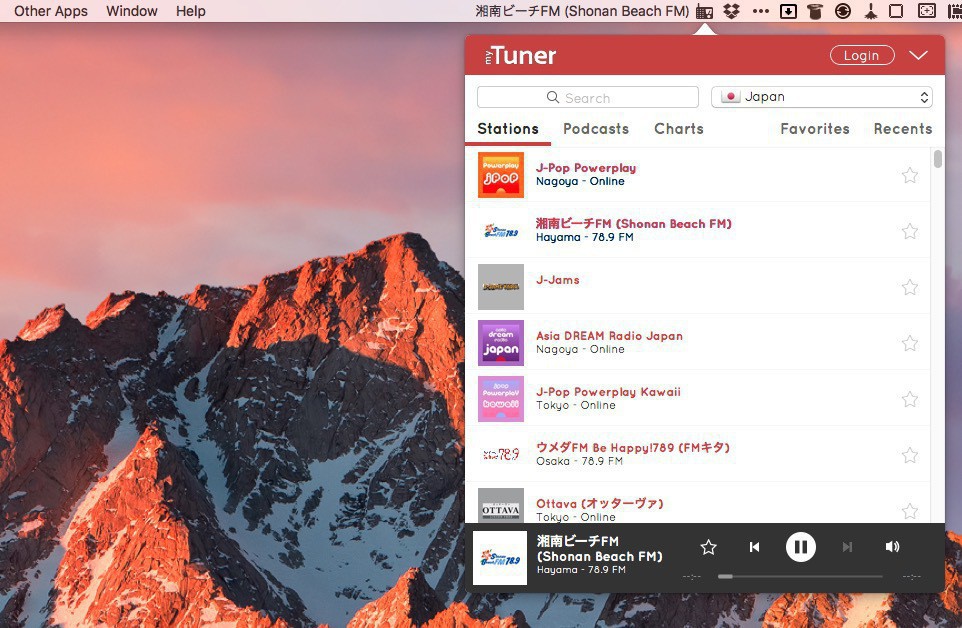Favorite Asia DREAM Radio Japan star
Image resolution: width=962 pixels, height=628 pixels.
click(910, 343)
